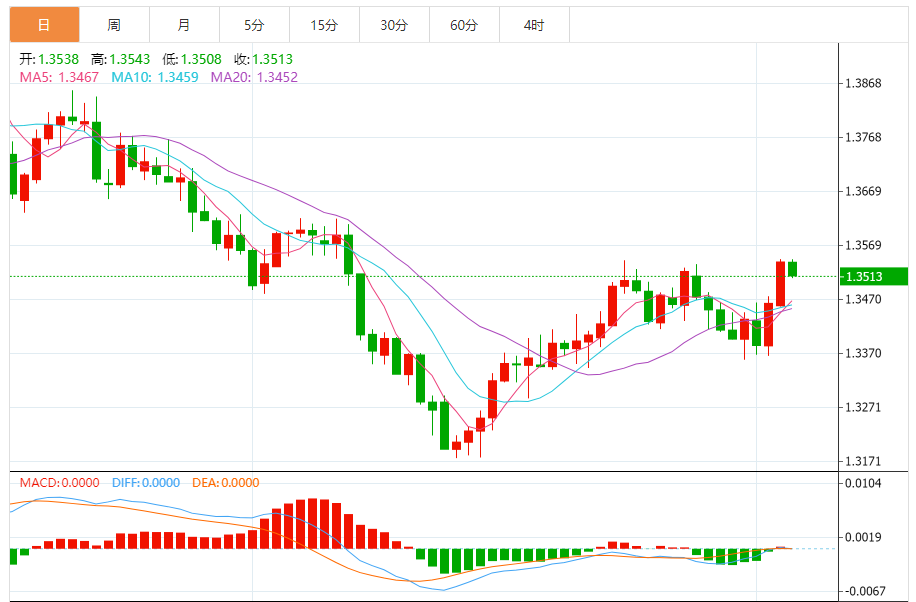The image size is (916, 602).
Task: Click the 0.0019 MACD axis label
Action: 863,537
